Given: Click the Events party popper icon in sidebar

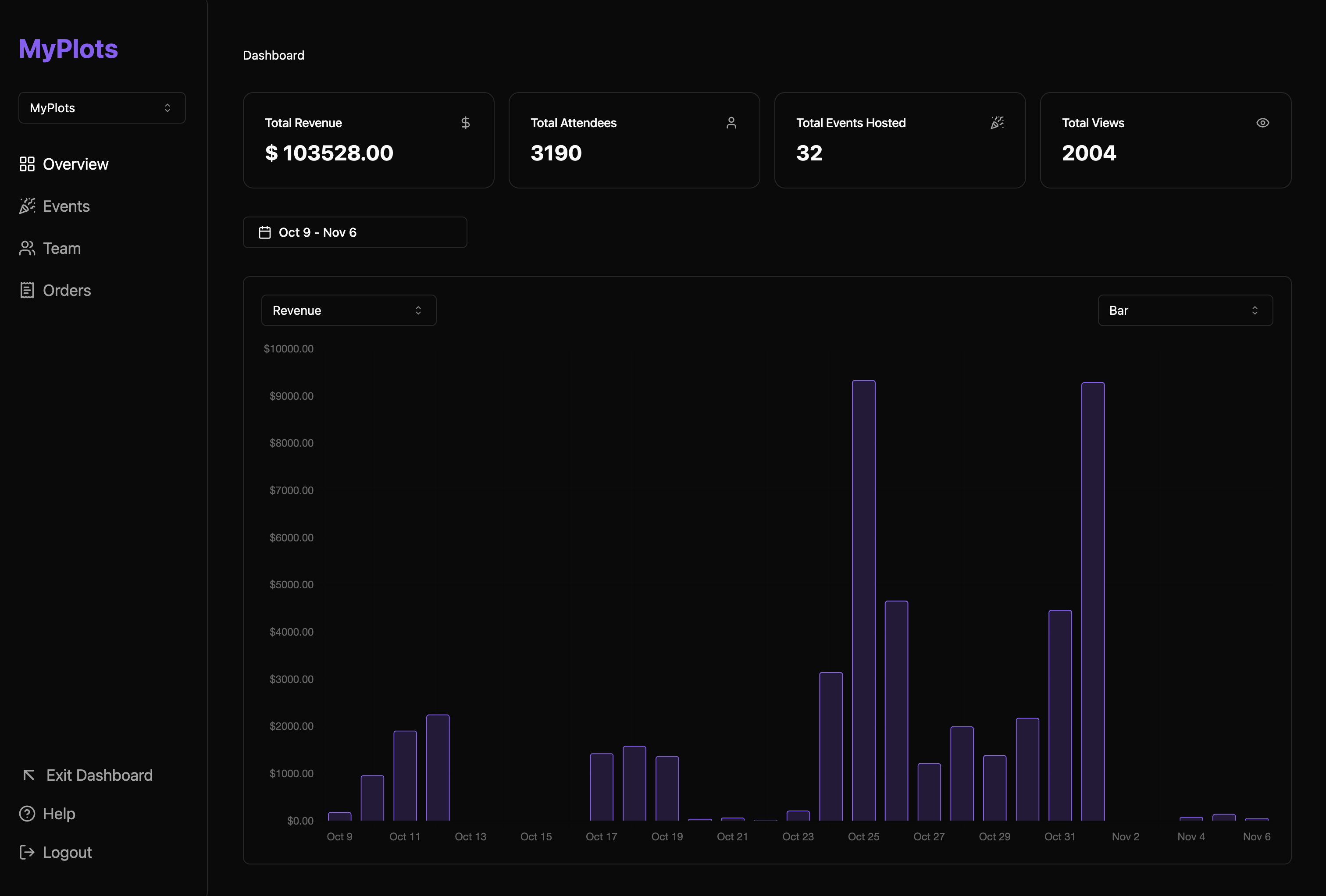Looking at the screenshot, I should (x=27, y=206).
